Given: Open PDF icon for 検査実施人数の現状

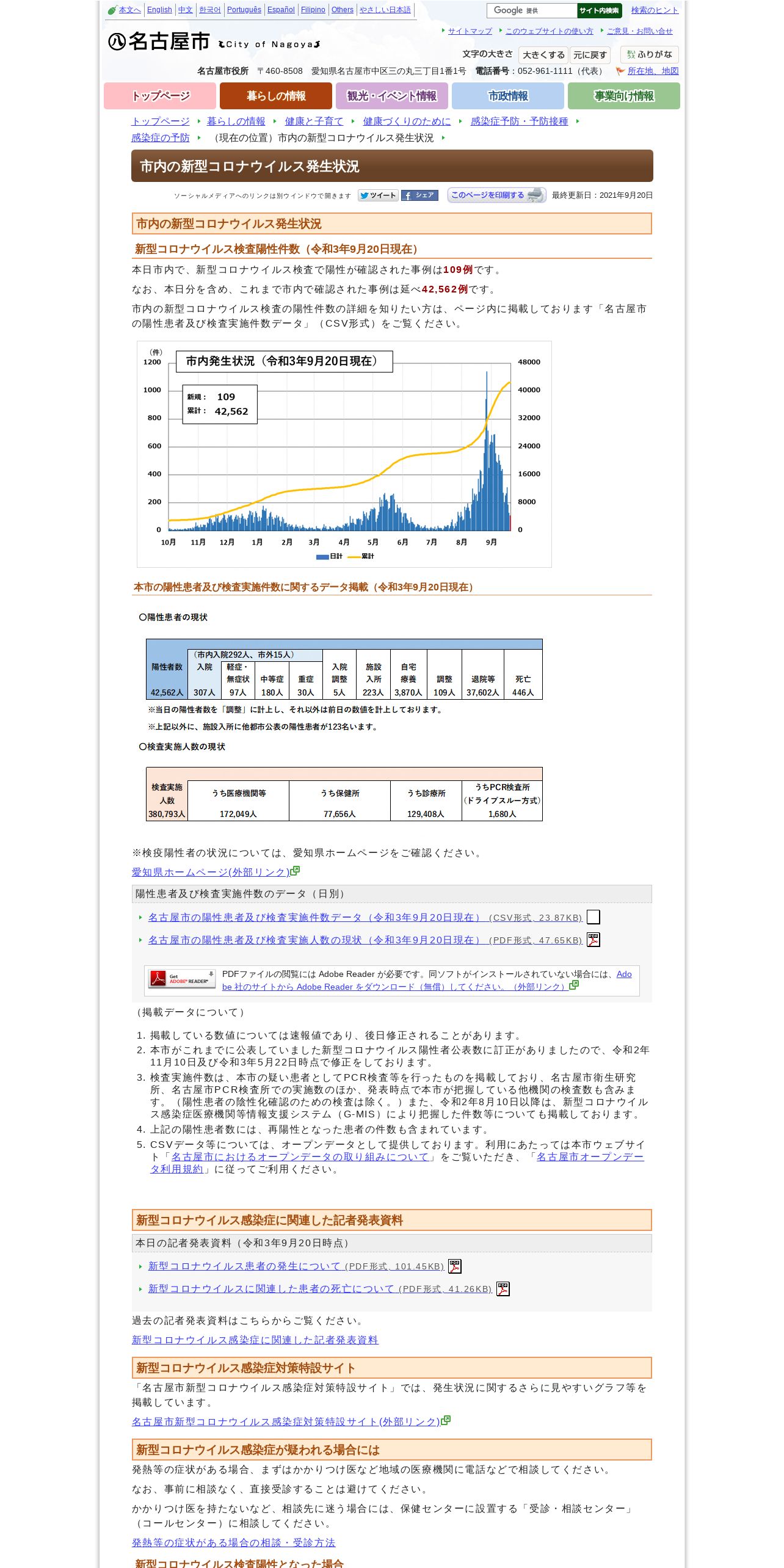Looking at the screenshot, I should tap(593, 940).
